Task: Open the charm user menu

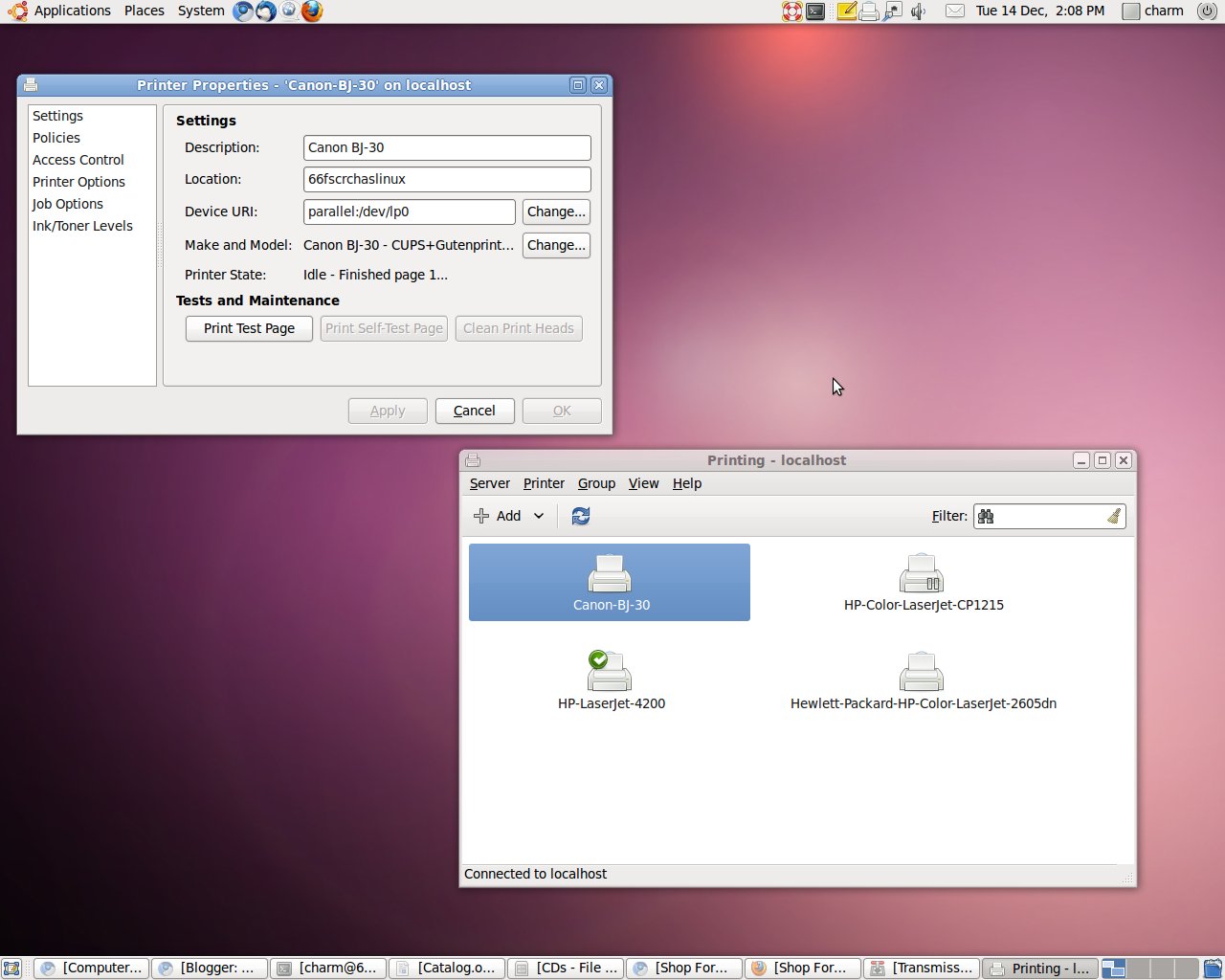Action: click(1153, 11)
